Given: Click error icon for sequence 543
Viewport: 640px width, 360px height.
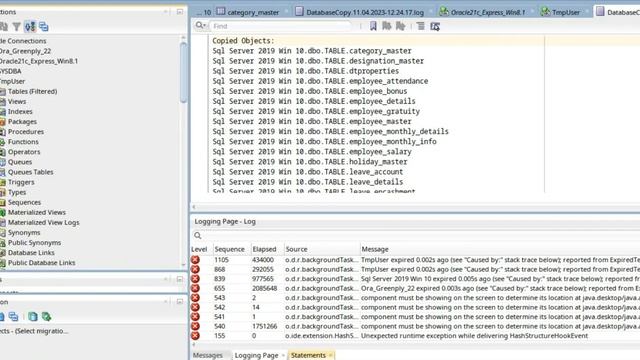Looking at the screenshot, I should (x=196, y=298).
